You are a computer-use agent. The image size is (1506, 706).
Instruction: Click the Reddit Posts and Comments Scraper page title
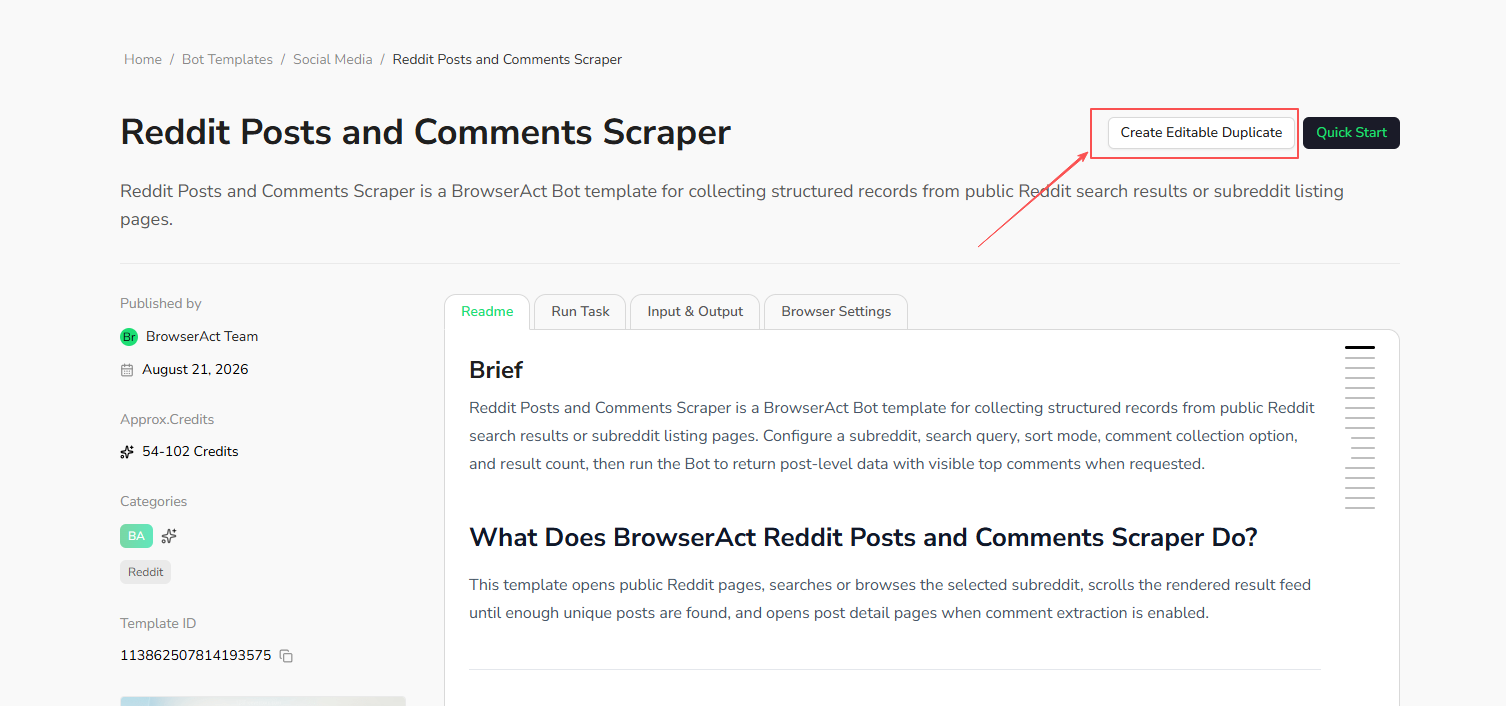[x=426, y=132]
